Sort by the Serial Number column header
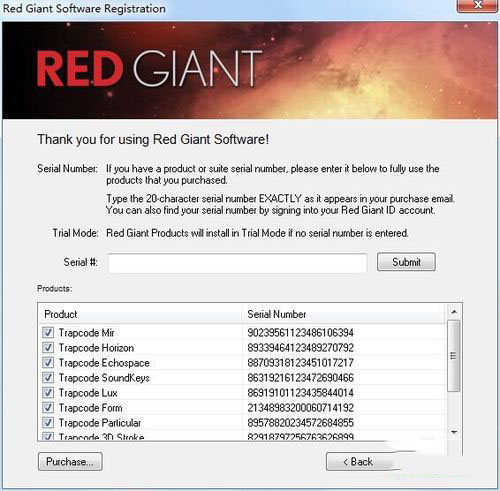The height and width of the screenshot is (491, 500). [x=344, y=314]
